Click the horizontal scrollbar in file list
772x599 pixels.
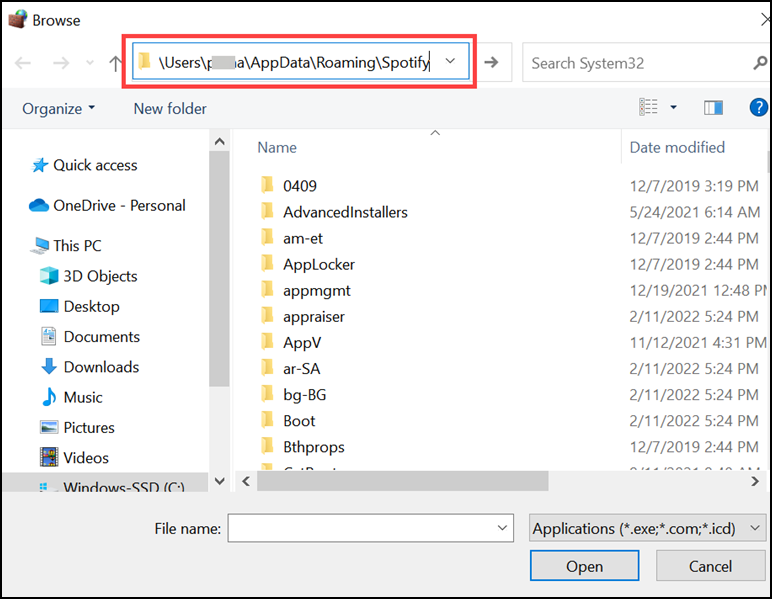coord(402,481)
